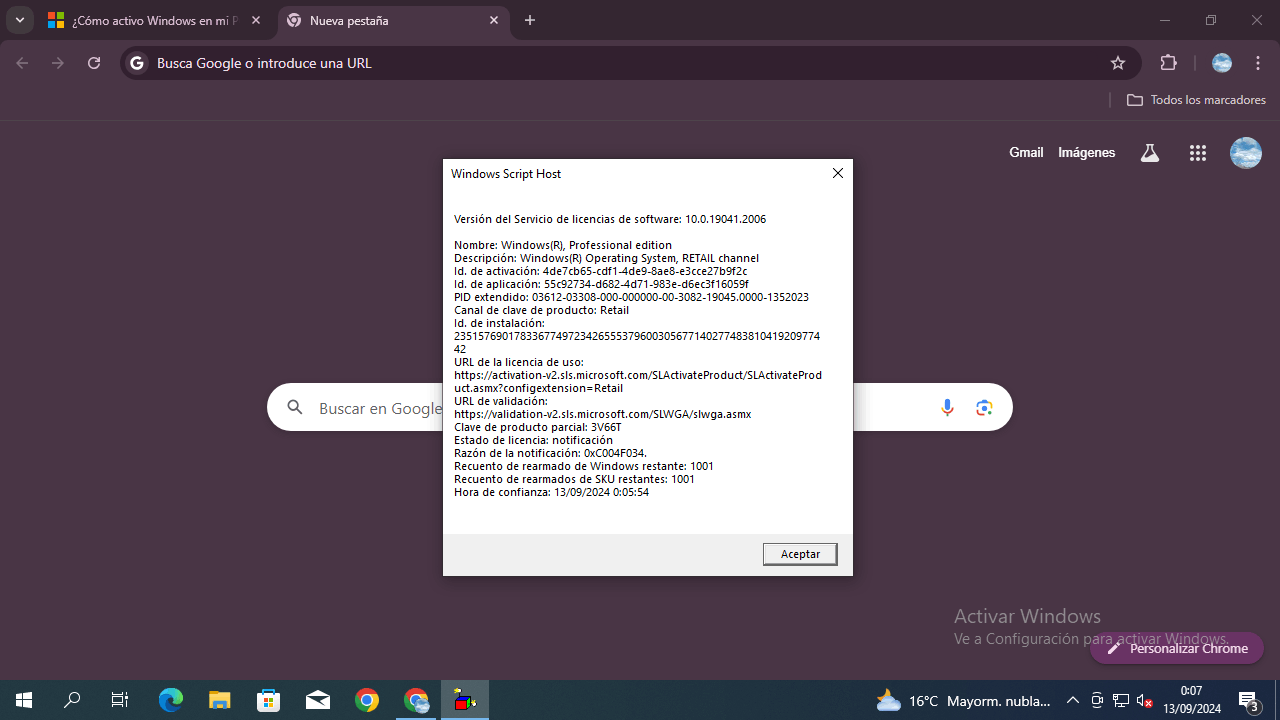The image size is (1280, 720).
Task: Bookmark this page with the star icon
Action: point(1118,63)
